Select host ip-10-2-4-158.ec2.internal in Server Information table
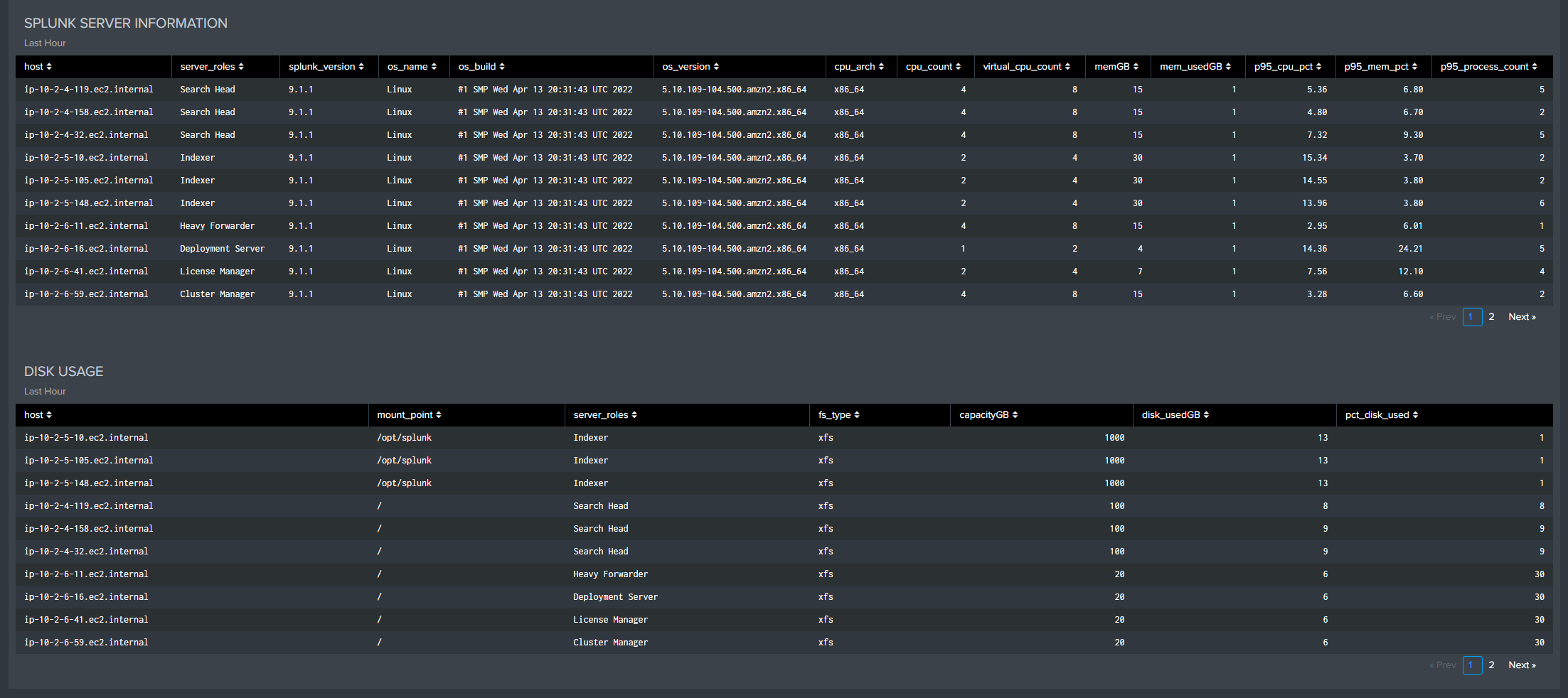 pos(88,112)
